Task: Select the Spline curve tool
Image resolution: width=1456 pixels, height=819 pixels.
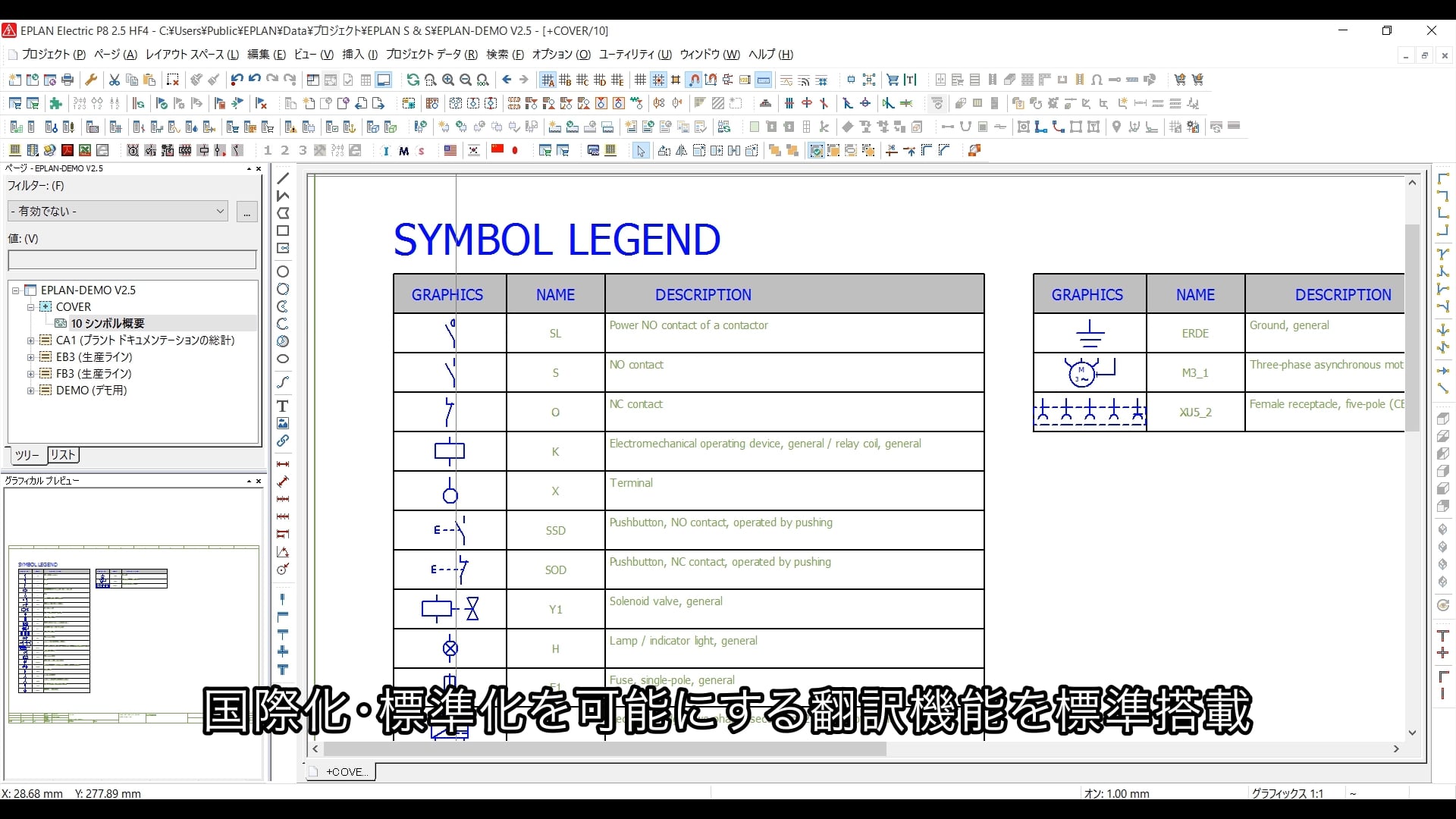Action: pyautogui.click(x=283, y=381)
